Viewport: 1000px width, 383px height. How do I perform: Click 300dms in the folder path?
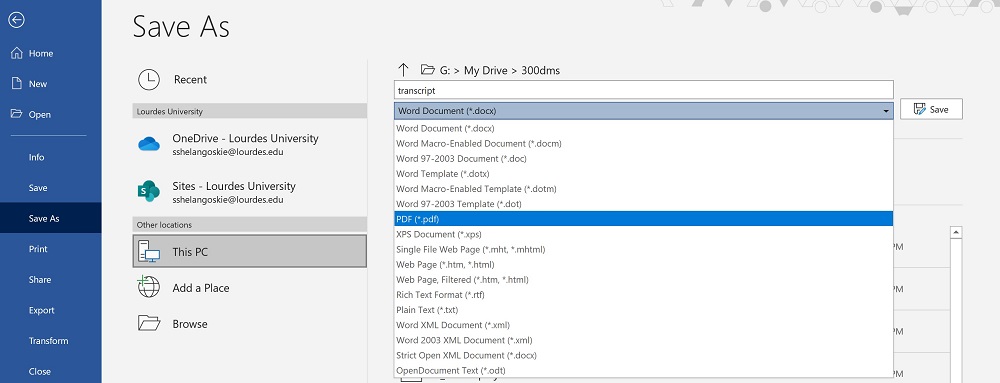tap(541, 70)
